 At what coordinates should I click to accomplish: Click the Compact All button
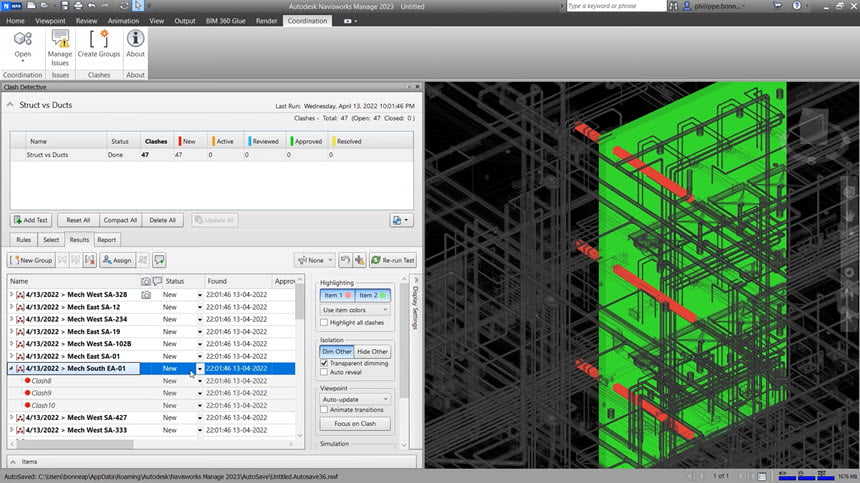click(x=120, y=220)
